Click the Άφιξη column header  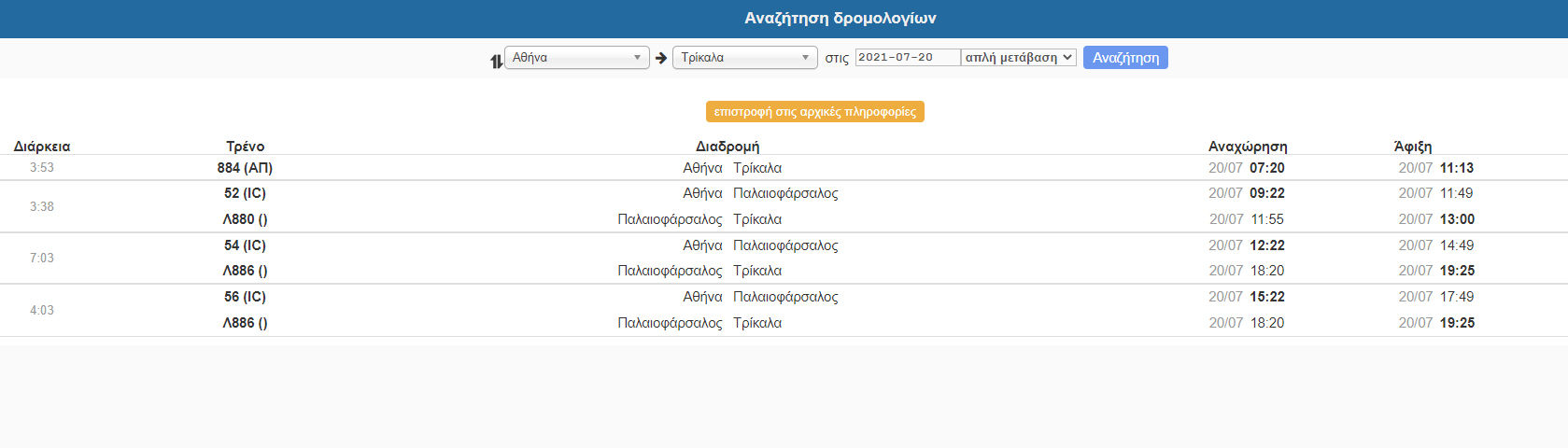click(x=1412, y=147)
